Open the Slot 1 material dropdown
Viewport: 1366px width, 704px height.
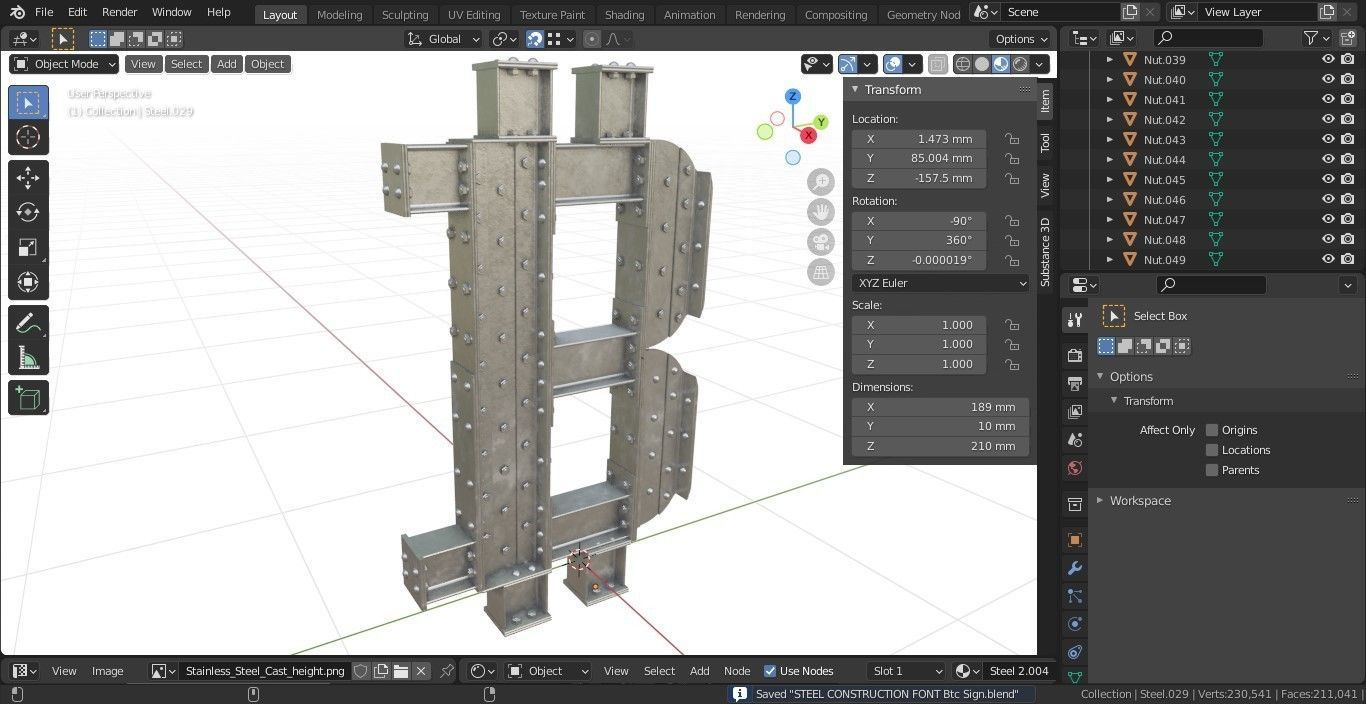907,671
